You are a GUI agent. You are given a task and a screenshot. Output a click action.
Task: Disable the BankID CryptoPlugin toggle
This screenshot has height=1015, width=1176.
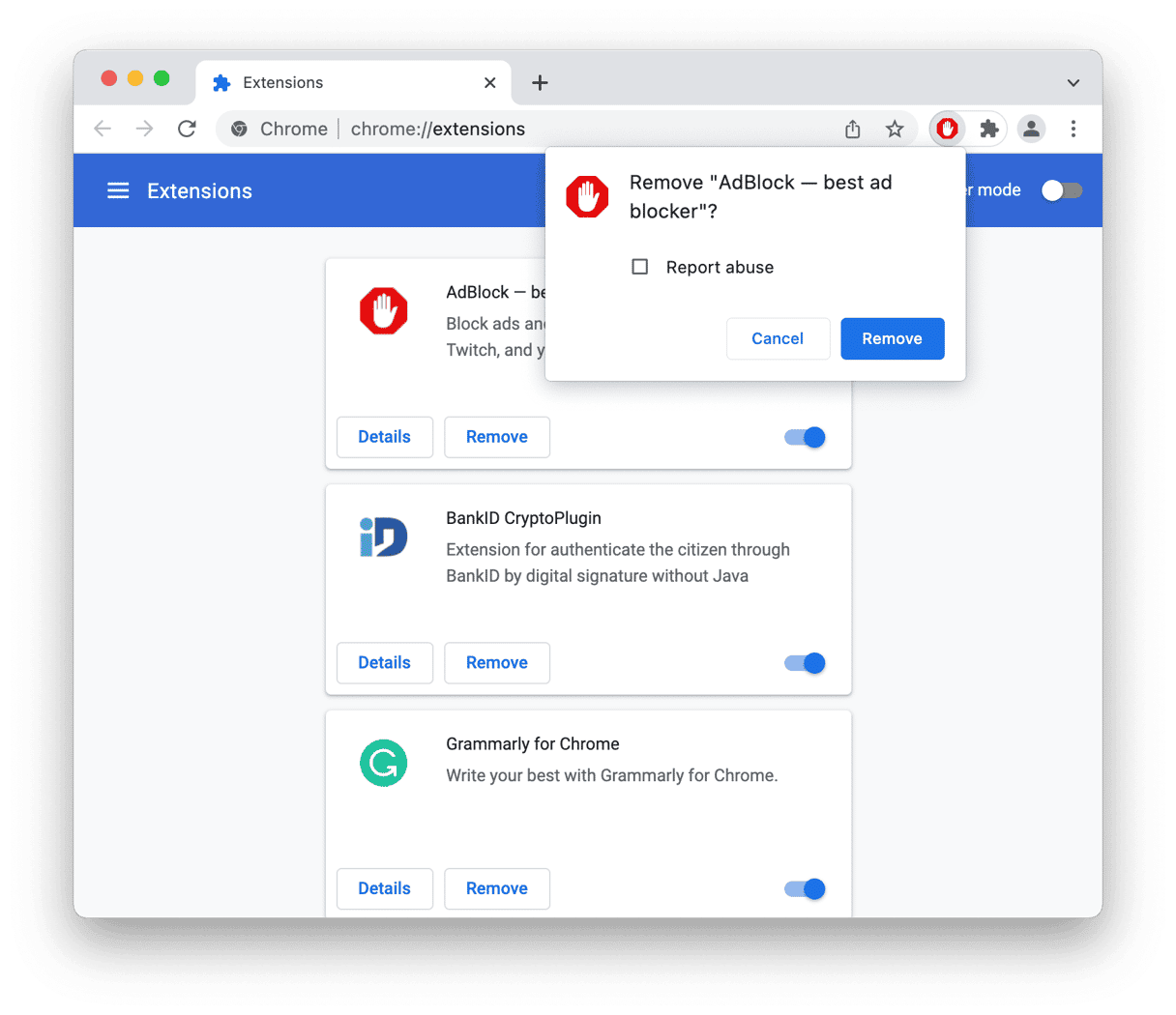click(805, 663)
